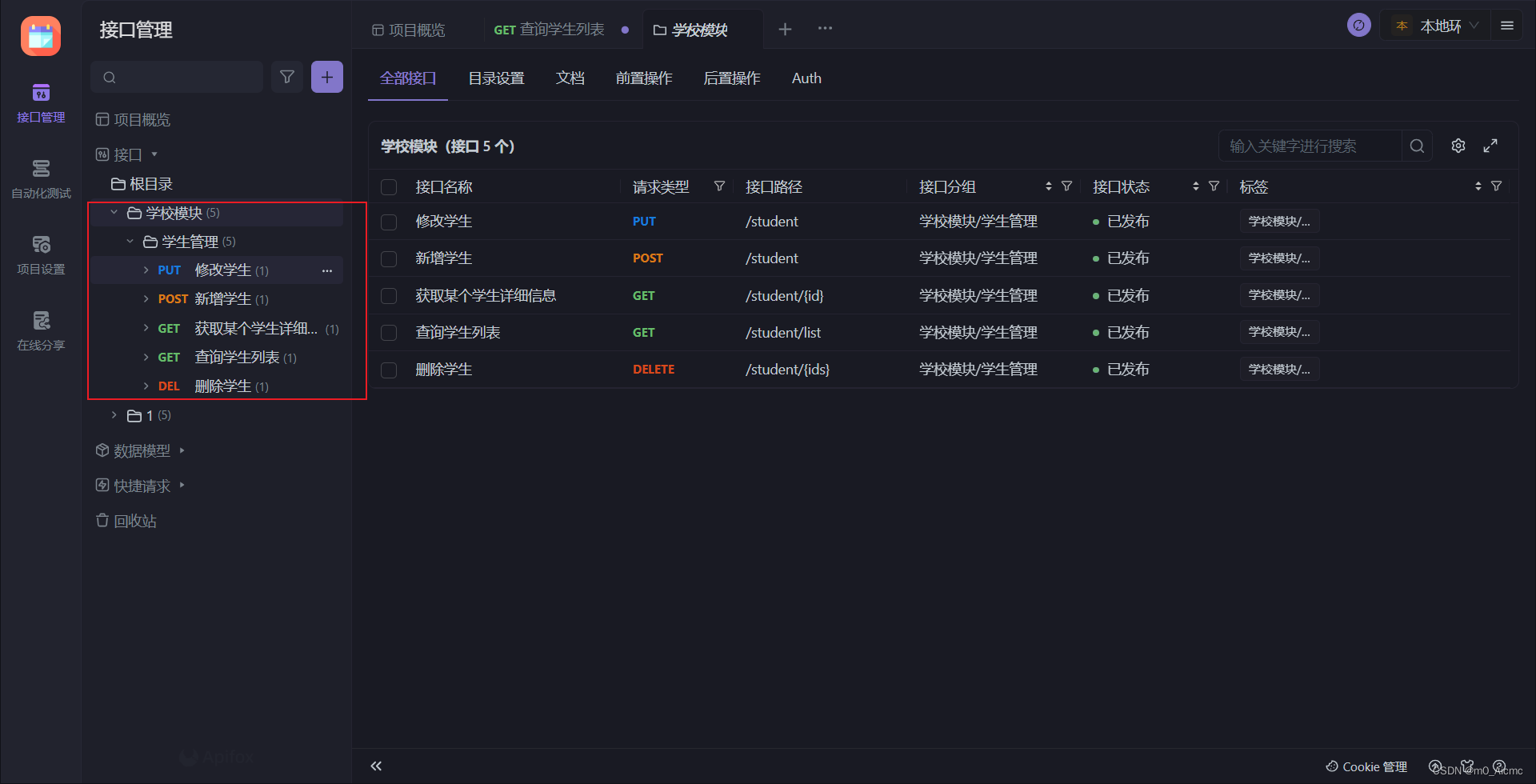Open the 项目概览 tab

[x=410, y=29]
